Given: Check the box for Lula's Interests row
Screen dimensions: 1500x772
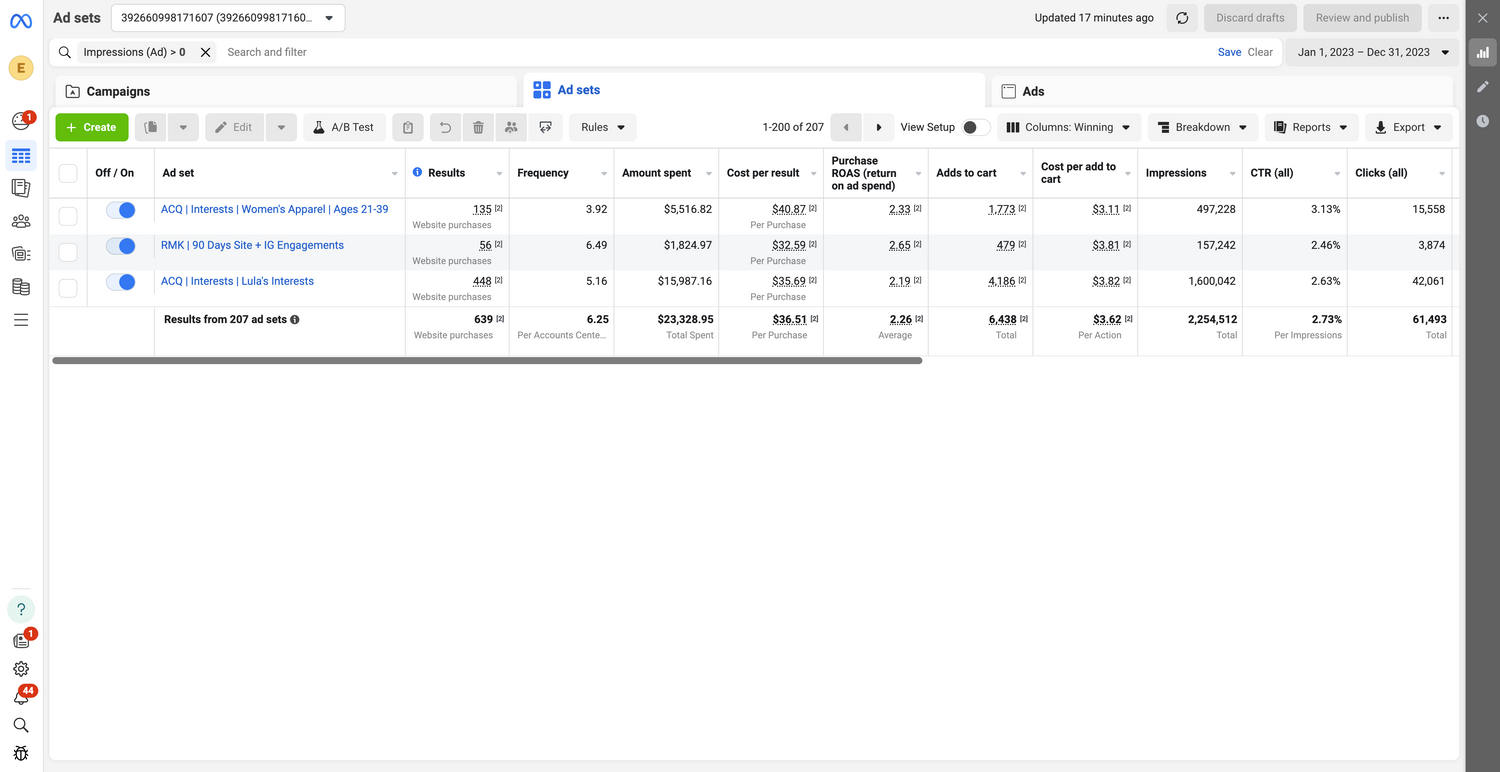Looking at the screenshot, I should 68,288.
